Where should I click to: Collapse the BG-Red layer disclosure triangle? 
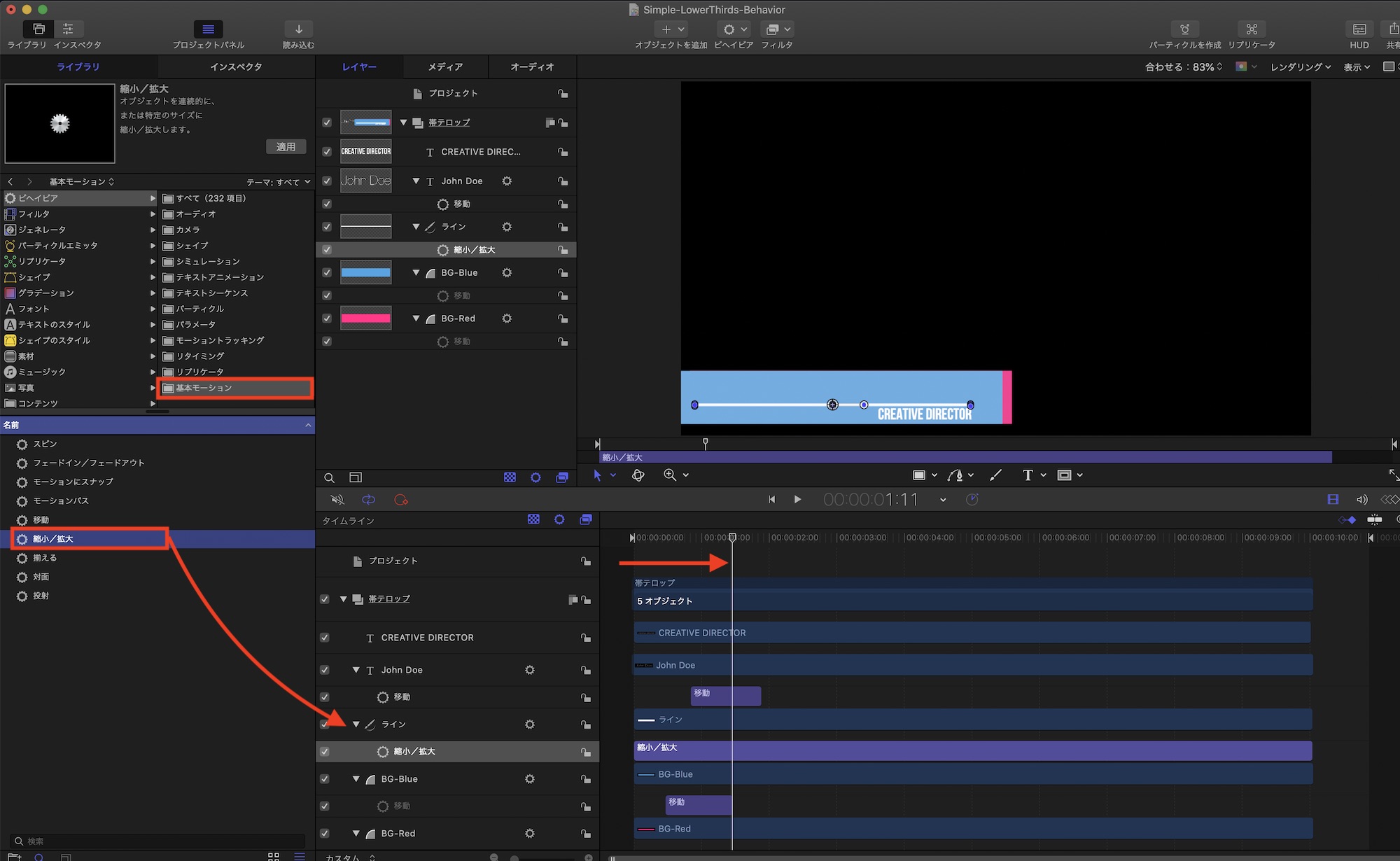416,318
